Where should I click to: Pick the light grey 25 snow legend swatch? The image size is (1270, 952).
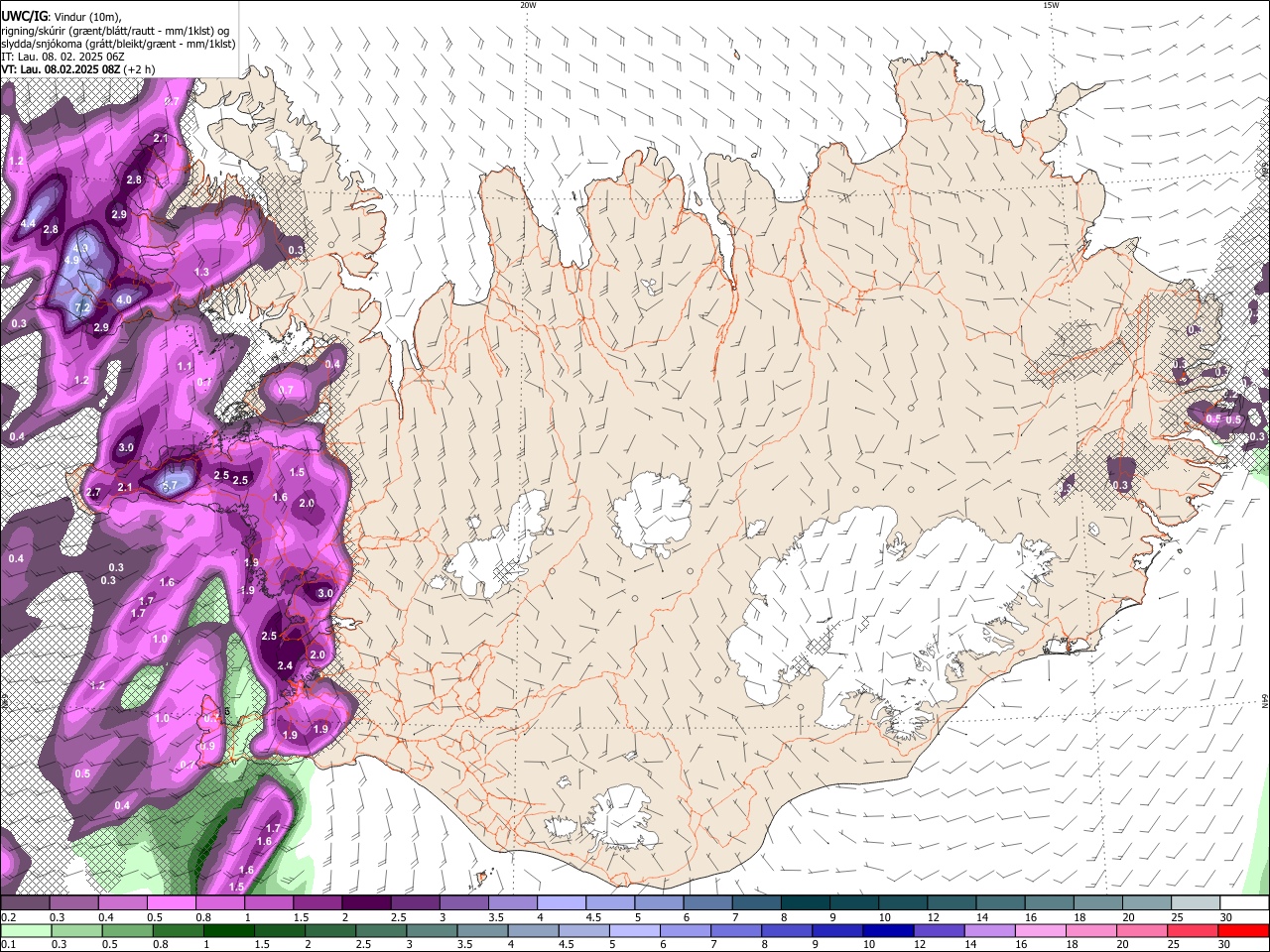pyautogui.click(x=1196, y=903)
